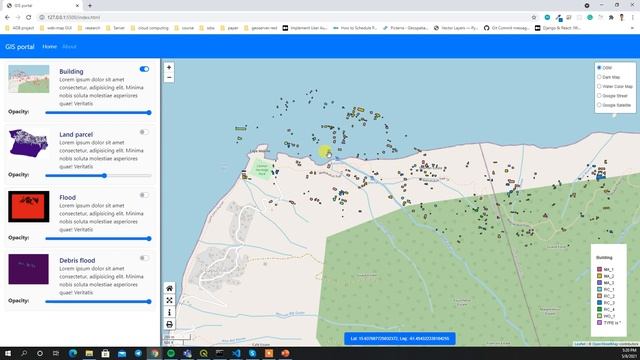
Task: Click the GIS portal brand title
Action: [20, 47]
